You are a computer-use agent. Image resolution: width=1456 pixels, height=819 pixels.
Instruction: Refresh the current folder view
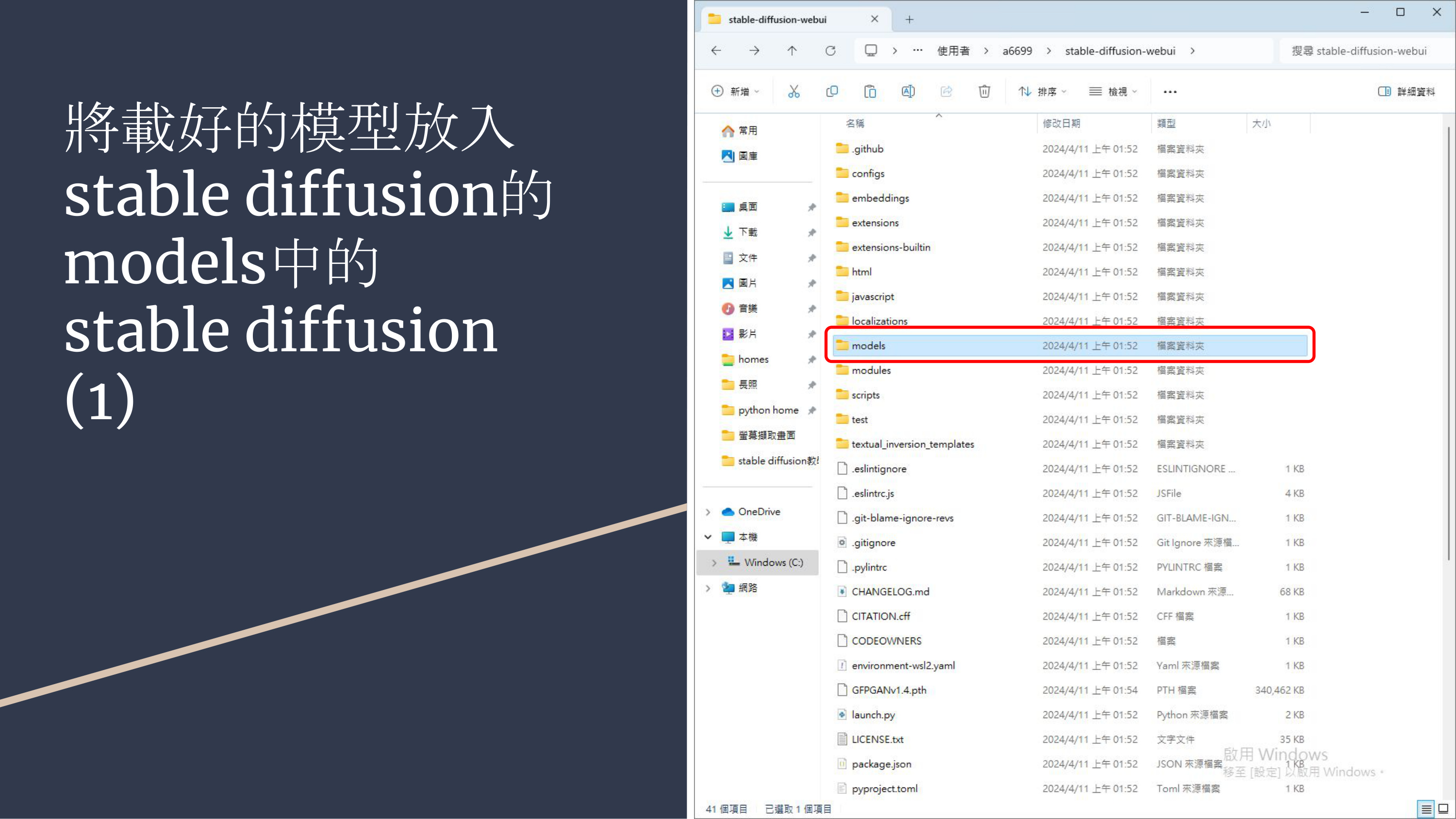point(830,51)
